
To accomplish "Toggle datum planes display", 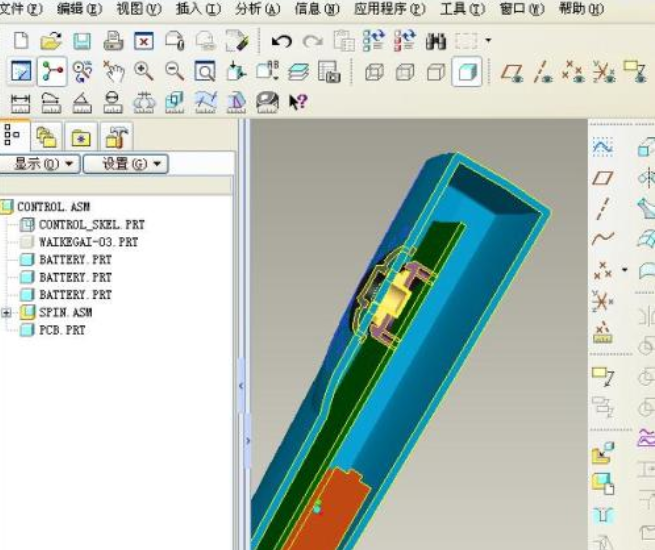I will [512, 72].
